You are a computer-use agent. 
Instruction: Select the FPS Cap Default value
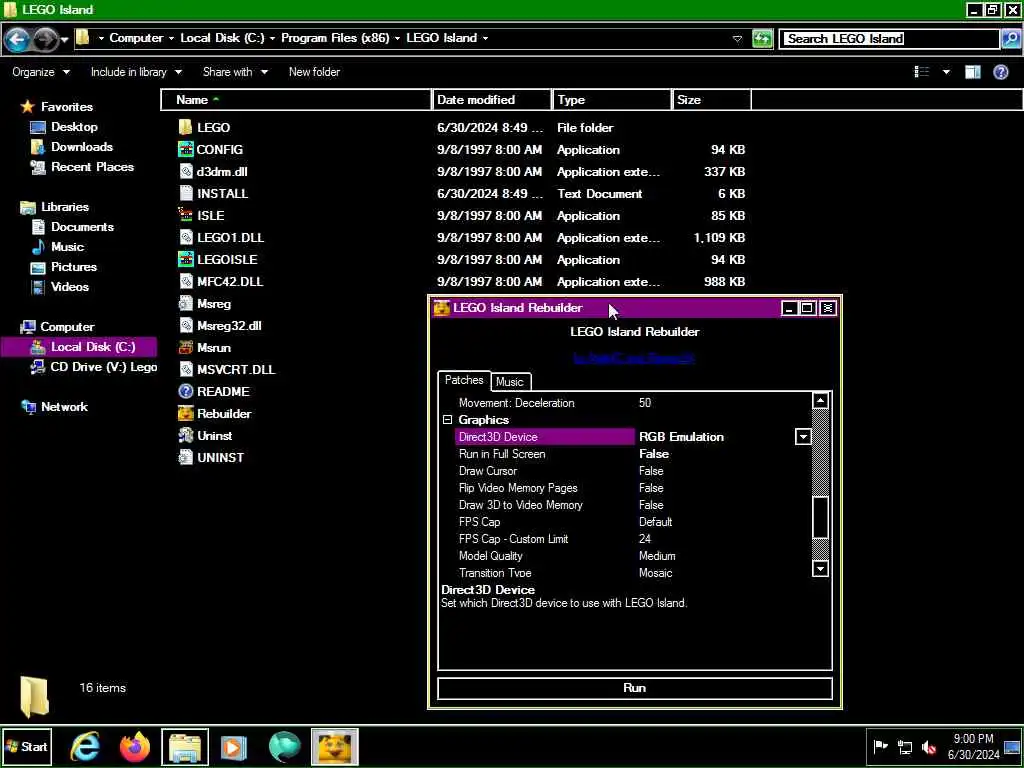655,522
